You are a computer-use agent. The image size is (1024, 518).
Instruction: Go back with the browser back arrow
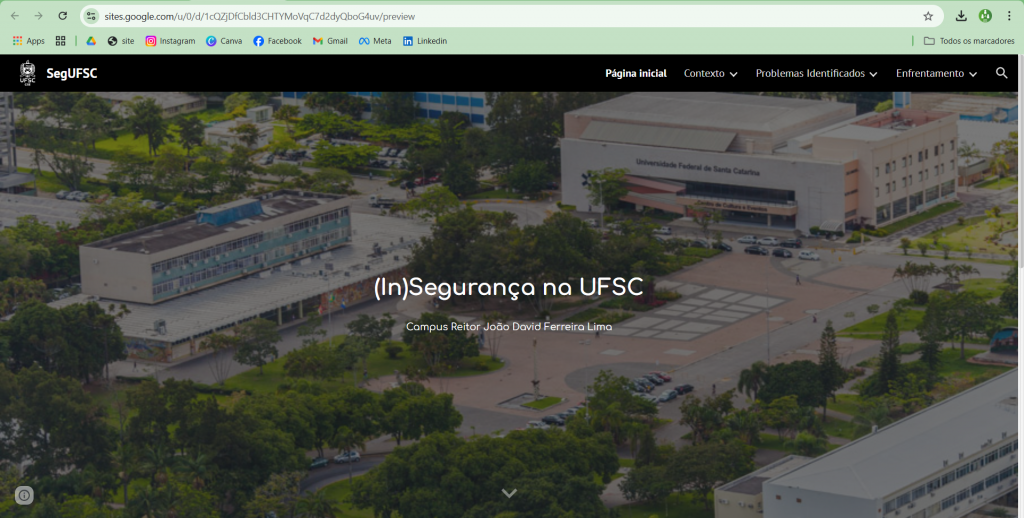(x=15, y=16)
